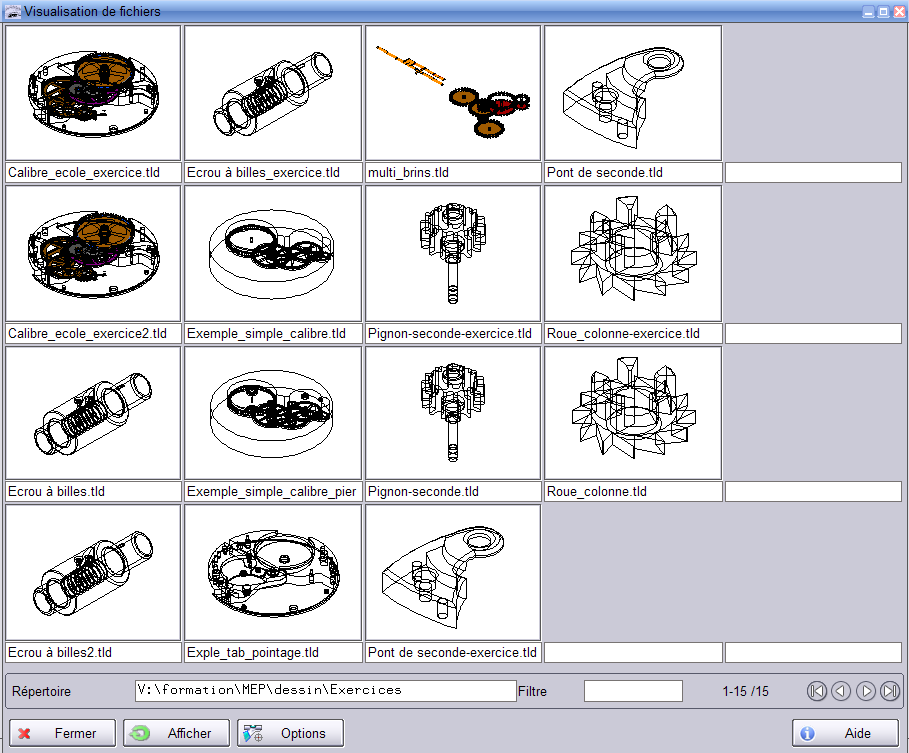Click the Calibre_ecole_exercice2.tld filename label

(x=93, y=333)
